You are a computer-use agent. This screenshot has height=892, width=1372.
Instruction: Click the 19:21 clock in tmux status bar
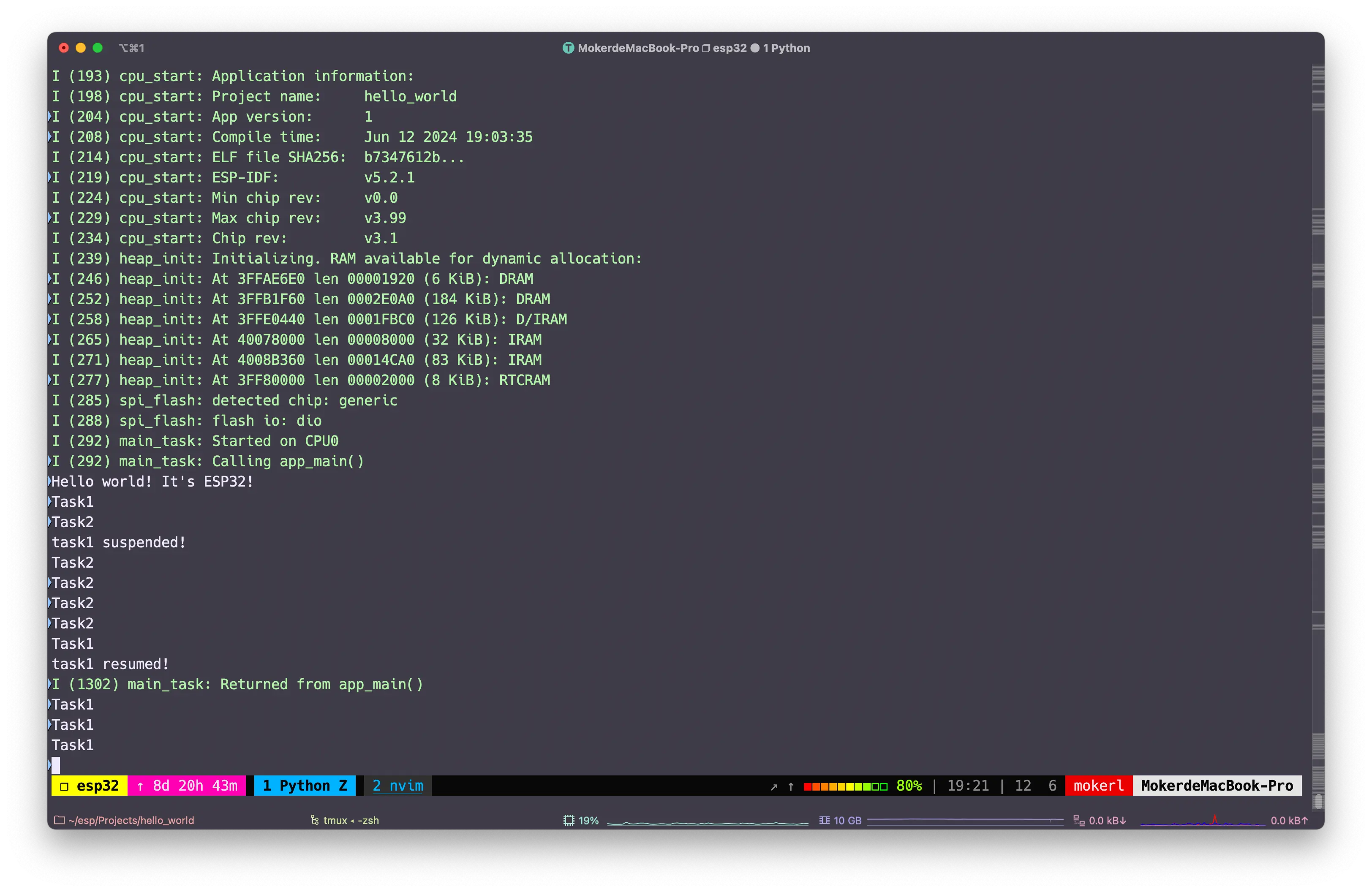click(x=968, y=786)
